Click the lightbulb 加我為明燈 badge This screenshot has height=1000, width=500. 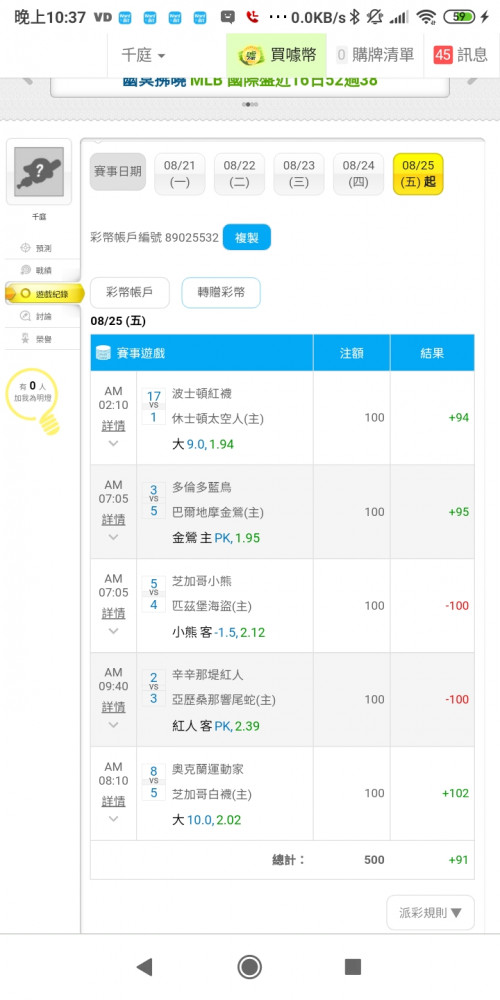click(x=32, y=401)
